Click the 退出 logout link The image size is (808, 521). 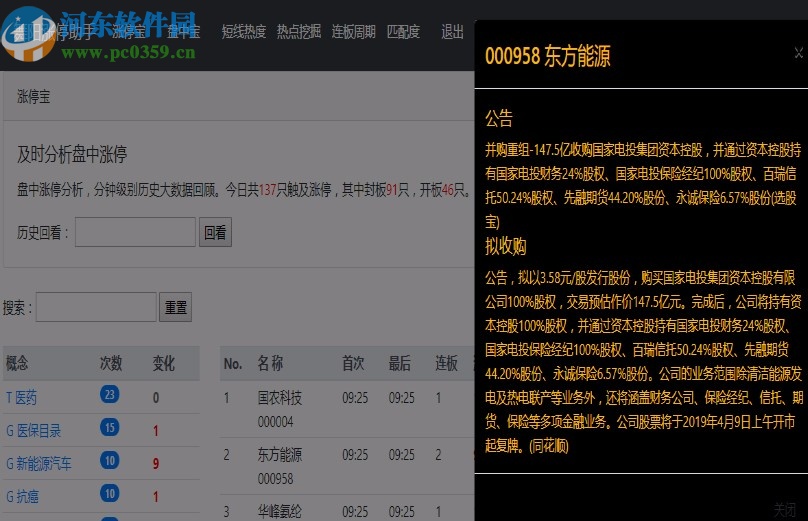coord(452,32)
